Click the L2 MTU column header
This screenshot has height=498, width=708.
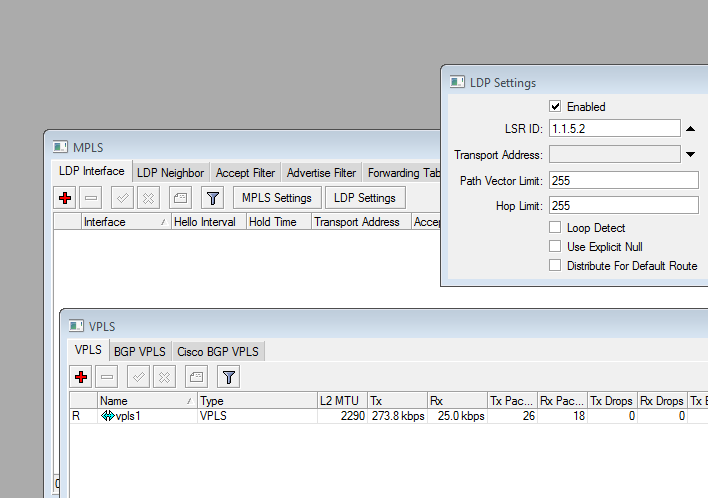tap(342, 400)
